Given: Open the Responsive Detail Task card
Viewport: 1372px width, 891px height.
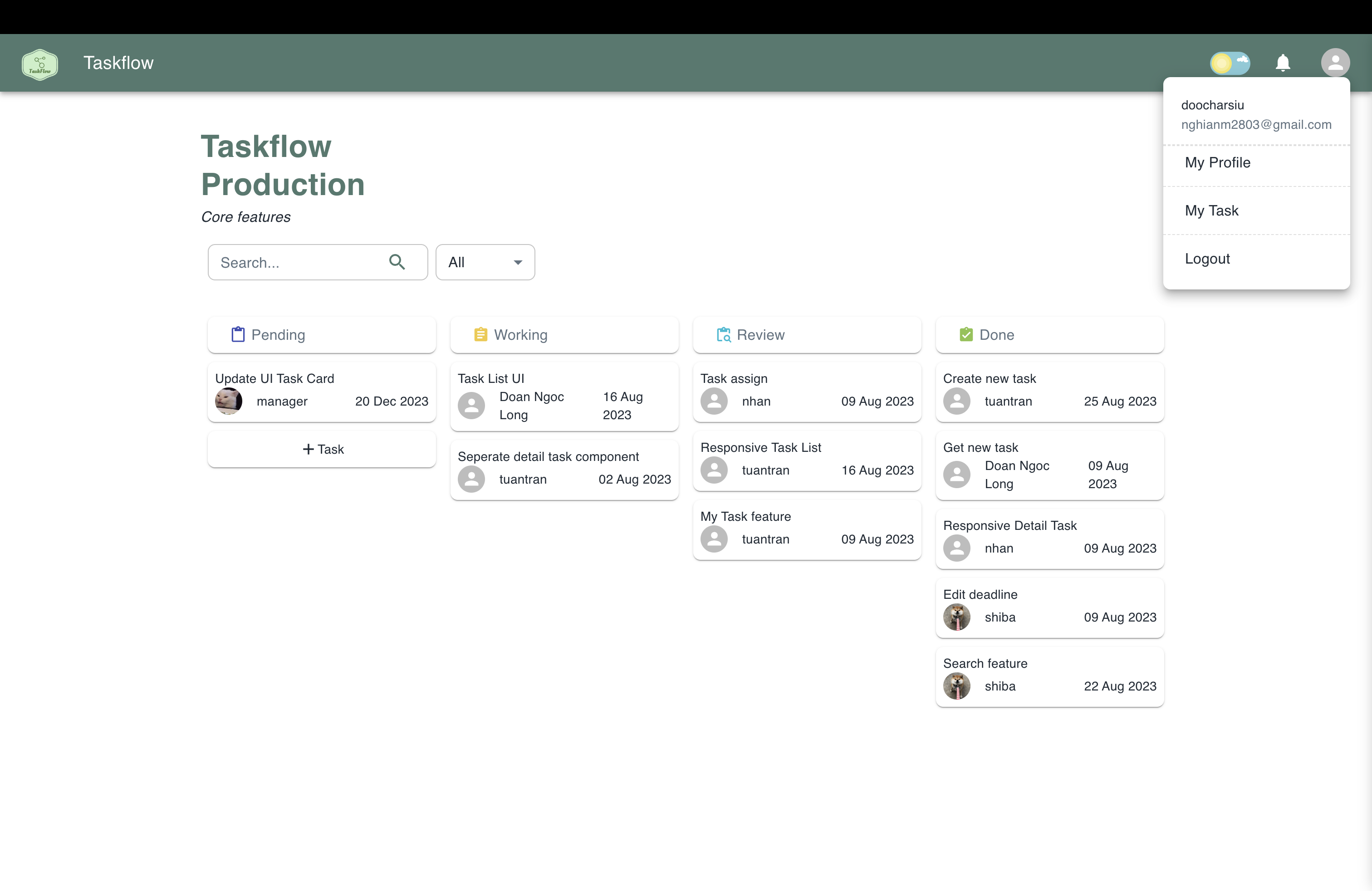Looking at the screenshot, I should (x=1050, y=539).
